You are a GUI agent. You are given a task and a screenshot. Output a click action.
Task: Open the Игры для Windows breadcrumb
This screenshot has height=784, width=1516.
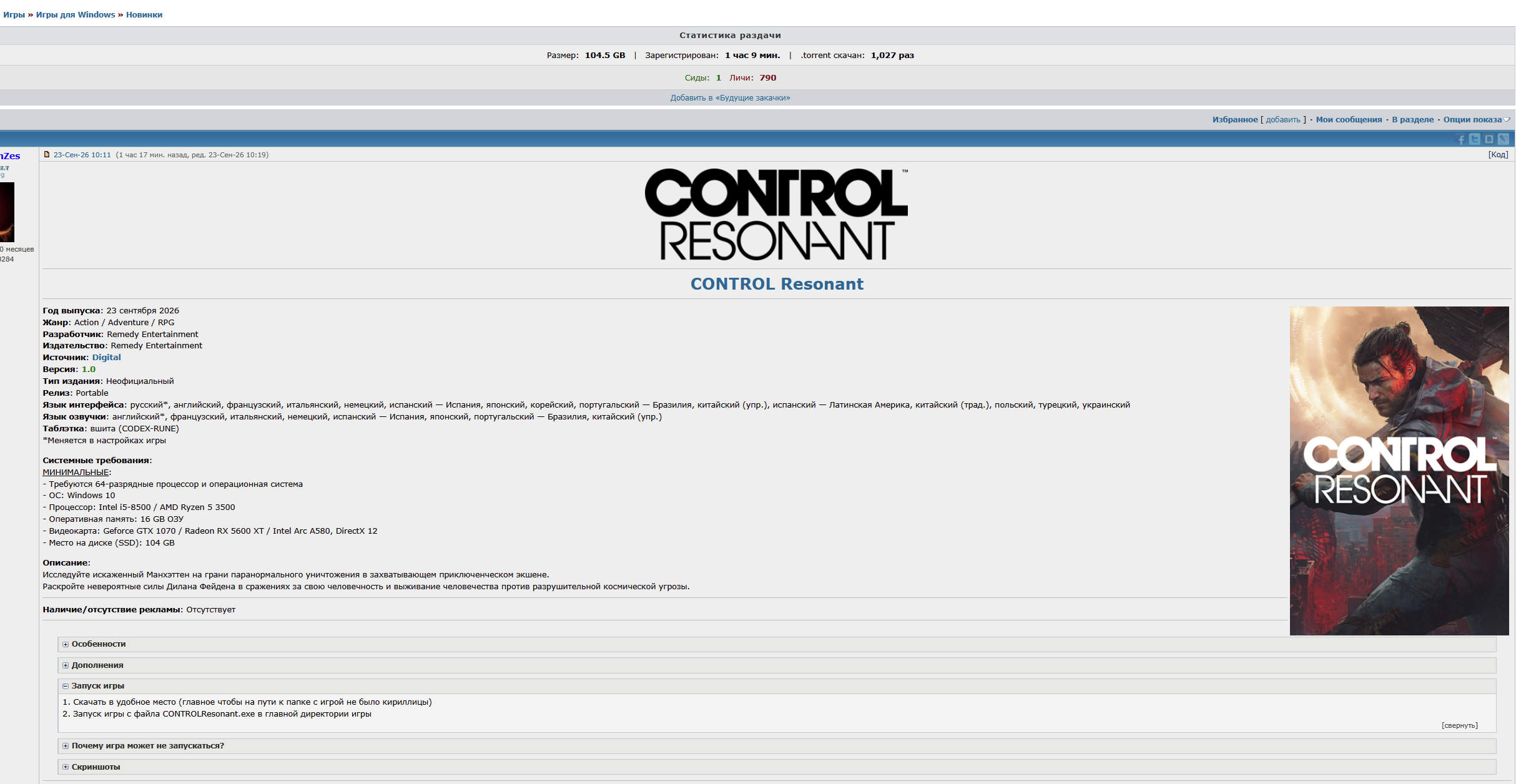point(76,14)
